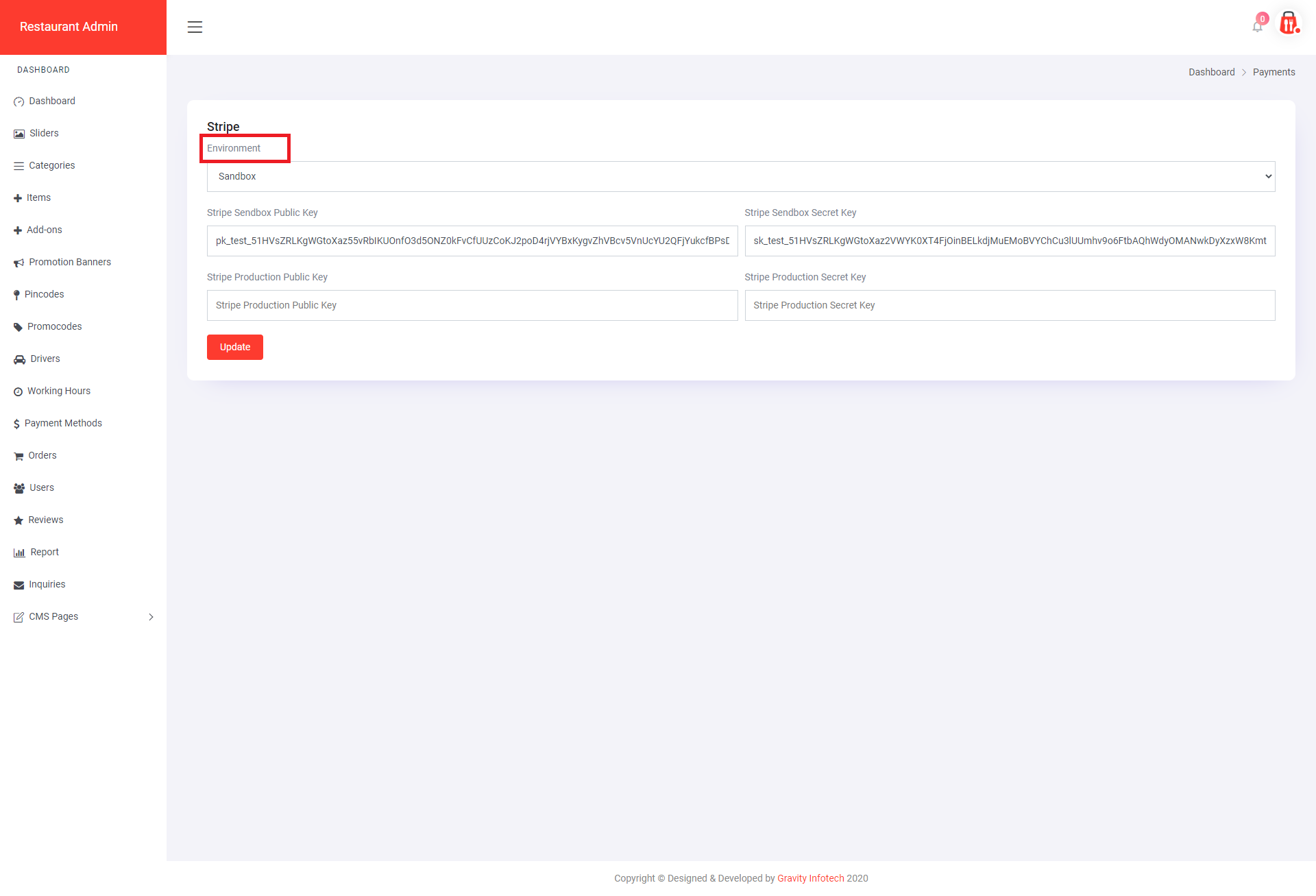Click the Working Hours clock icon

(x=19, y=391)
